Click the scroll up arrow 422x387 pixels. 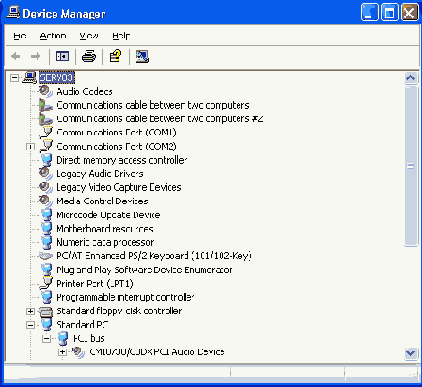pyautogui.click(x=411, y=78)
